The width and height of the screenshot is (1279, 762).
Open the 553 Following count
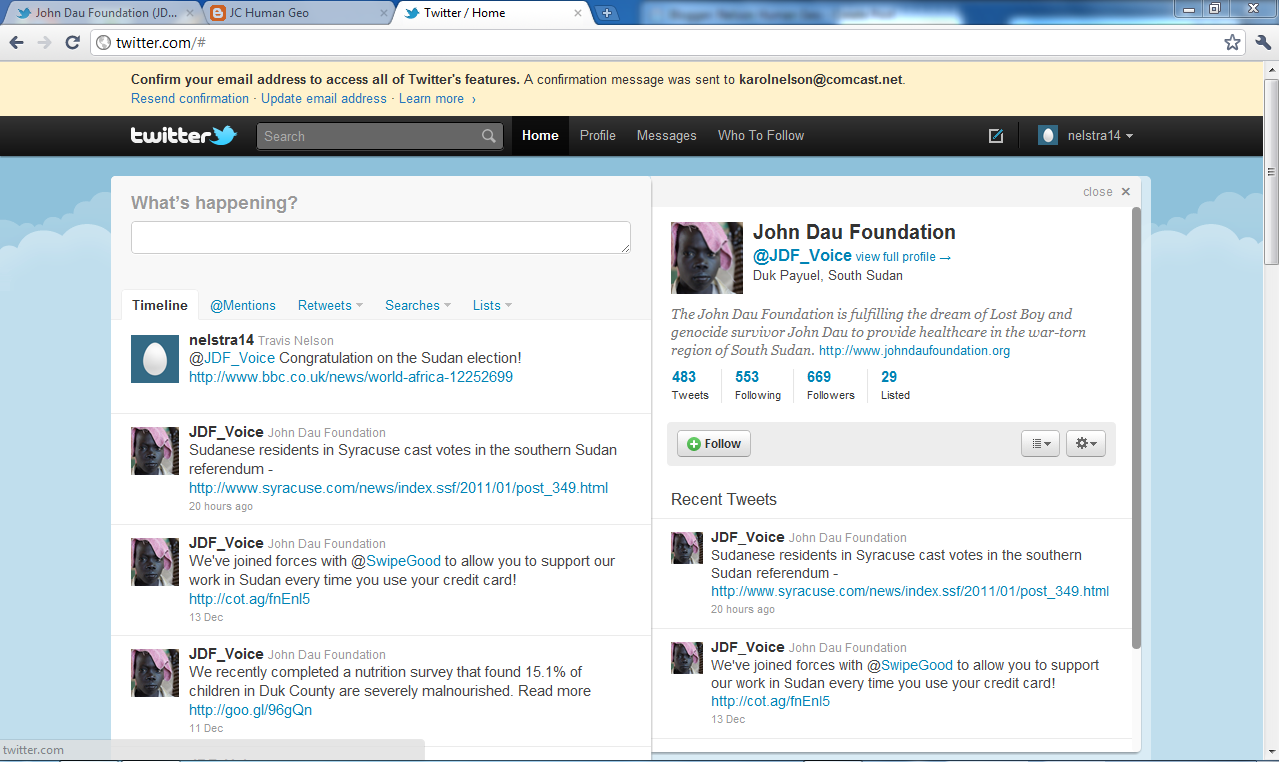point(757,385)
